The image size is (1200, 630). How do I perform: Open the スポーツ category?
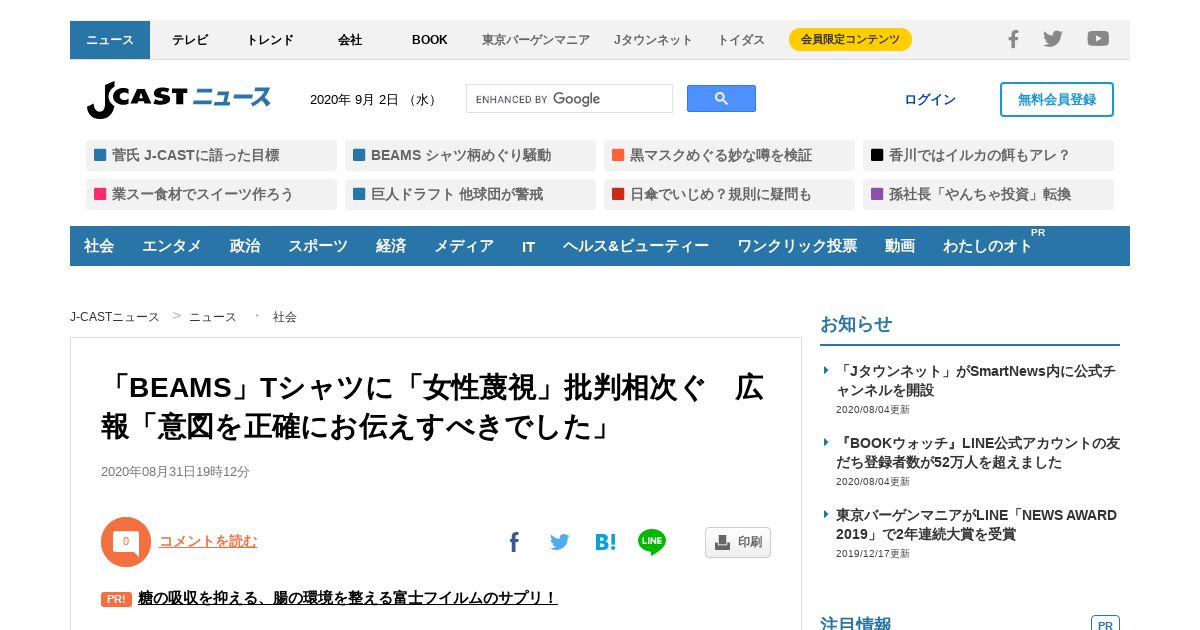pos(318,246)
